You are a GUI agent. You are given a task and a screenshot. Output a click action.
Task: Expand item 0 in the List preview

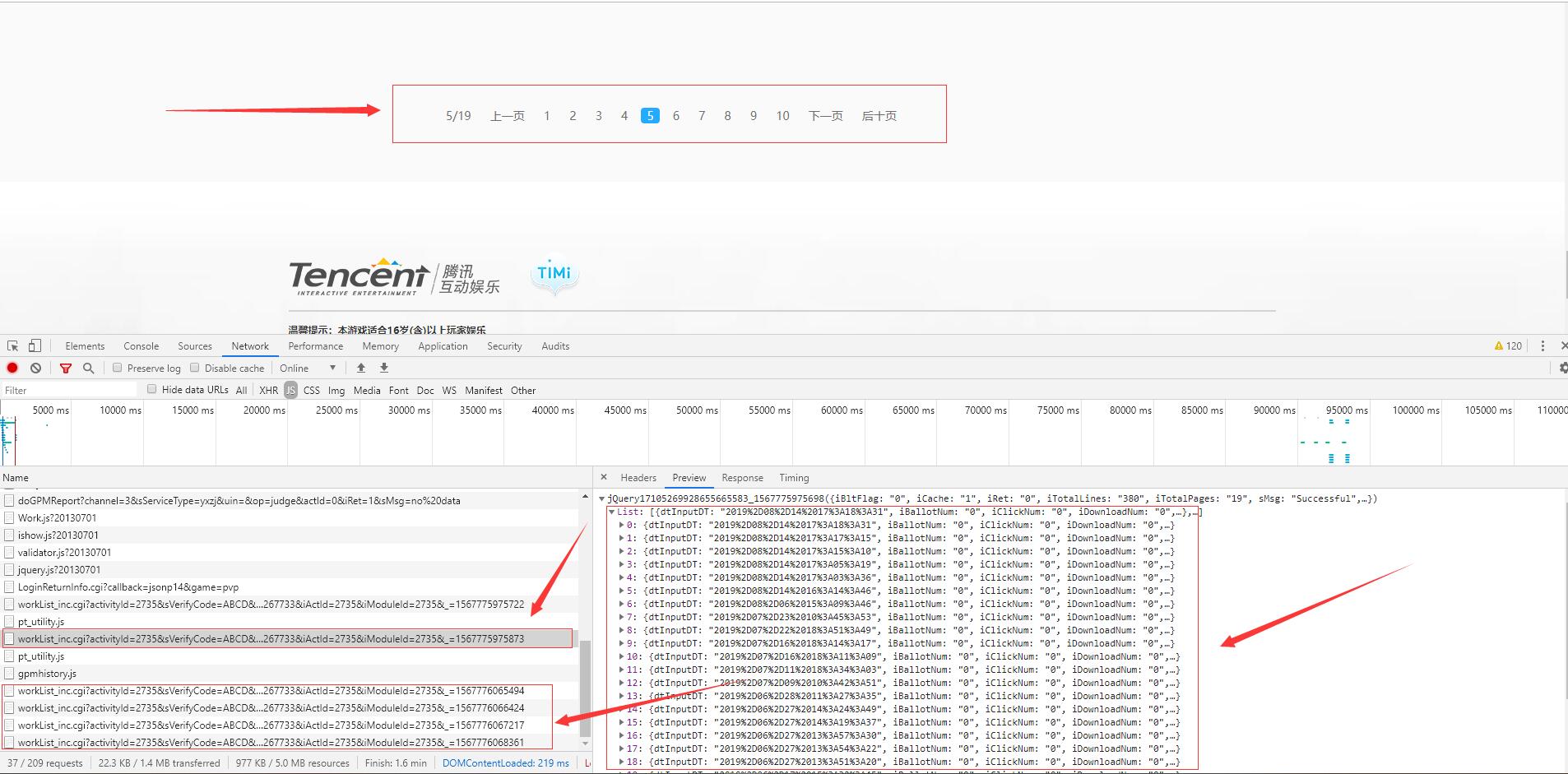tap(621, 525)
